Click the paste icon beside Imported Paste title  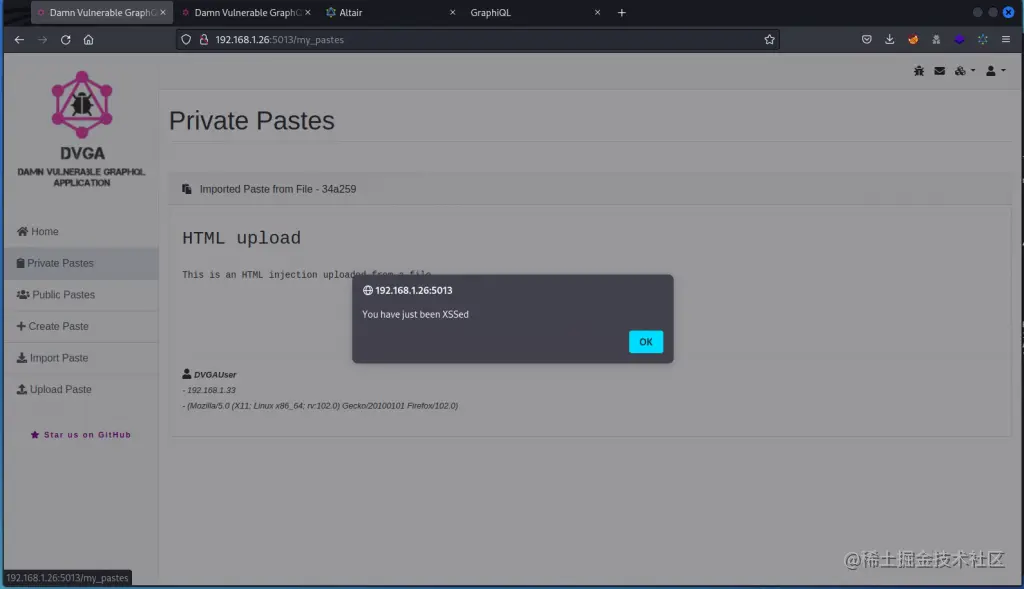coord(187,189)
